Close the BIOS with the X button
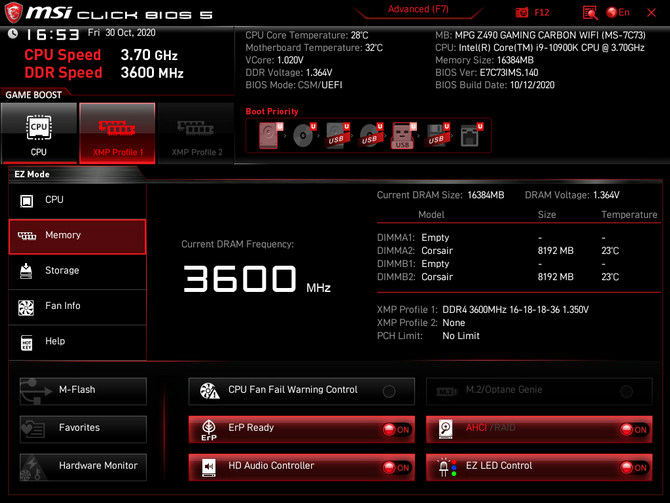Image resolution: width=670 pixels, height=503 pixels. (652, 13)
